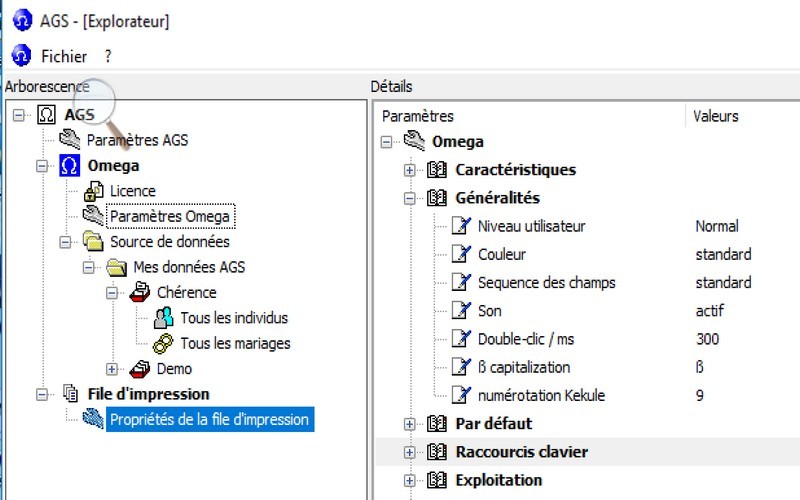This screenshot has width=800, height=500.
Task: Open the Fichier menu
Action: tap(64, 56)
